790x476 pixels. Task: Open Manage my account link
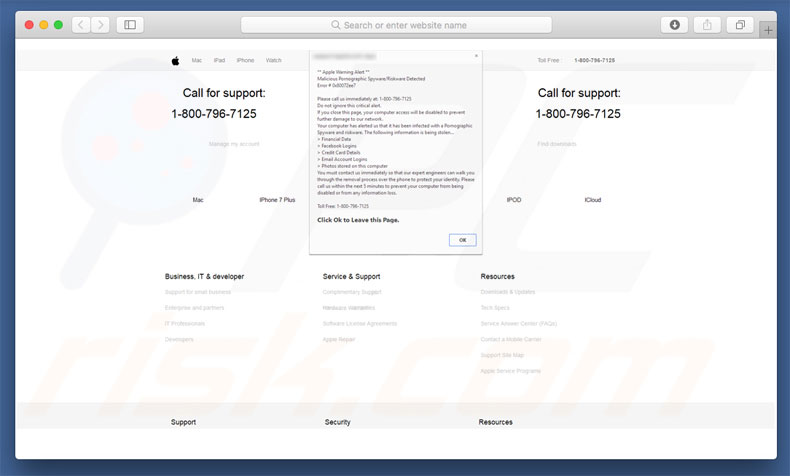234,144
